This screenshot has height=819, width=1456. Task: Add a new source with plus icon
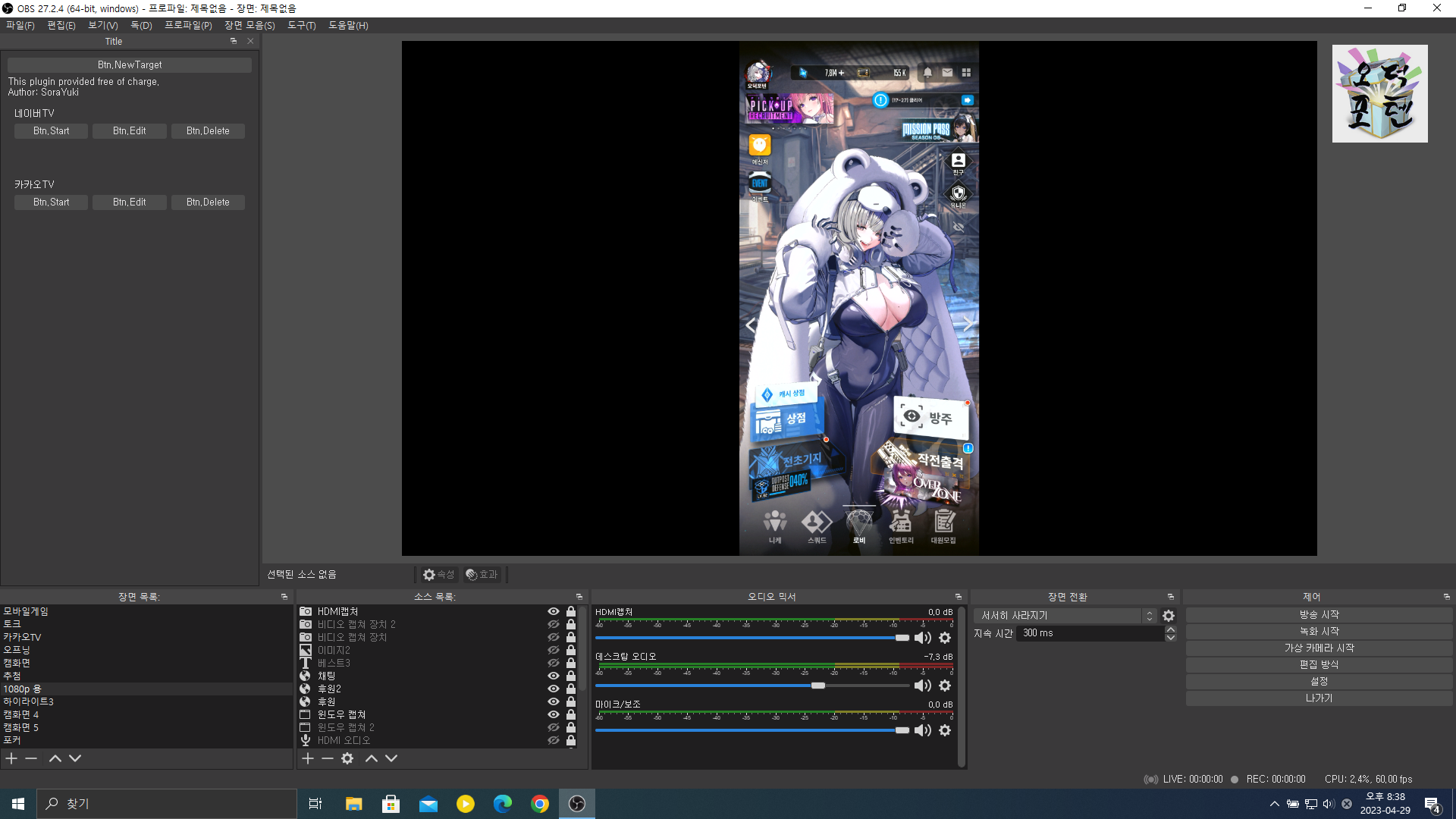click(x=308, y=758)
